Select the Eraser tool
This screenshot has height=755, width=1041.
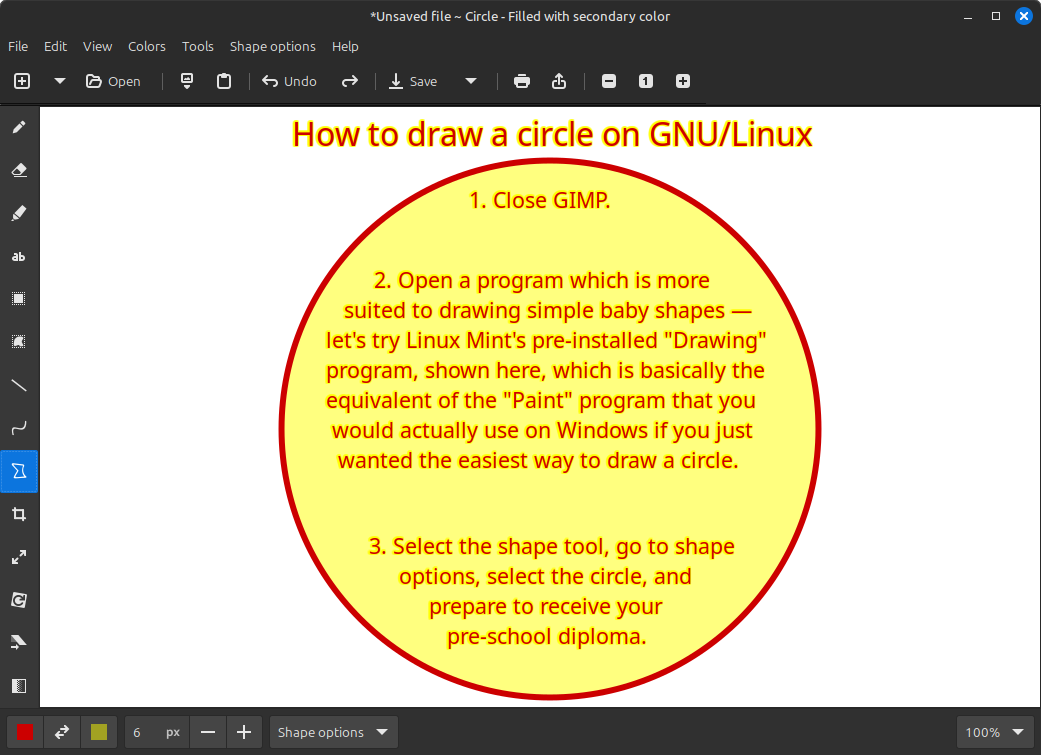click(x=19, y=170)
